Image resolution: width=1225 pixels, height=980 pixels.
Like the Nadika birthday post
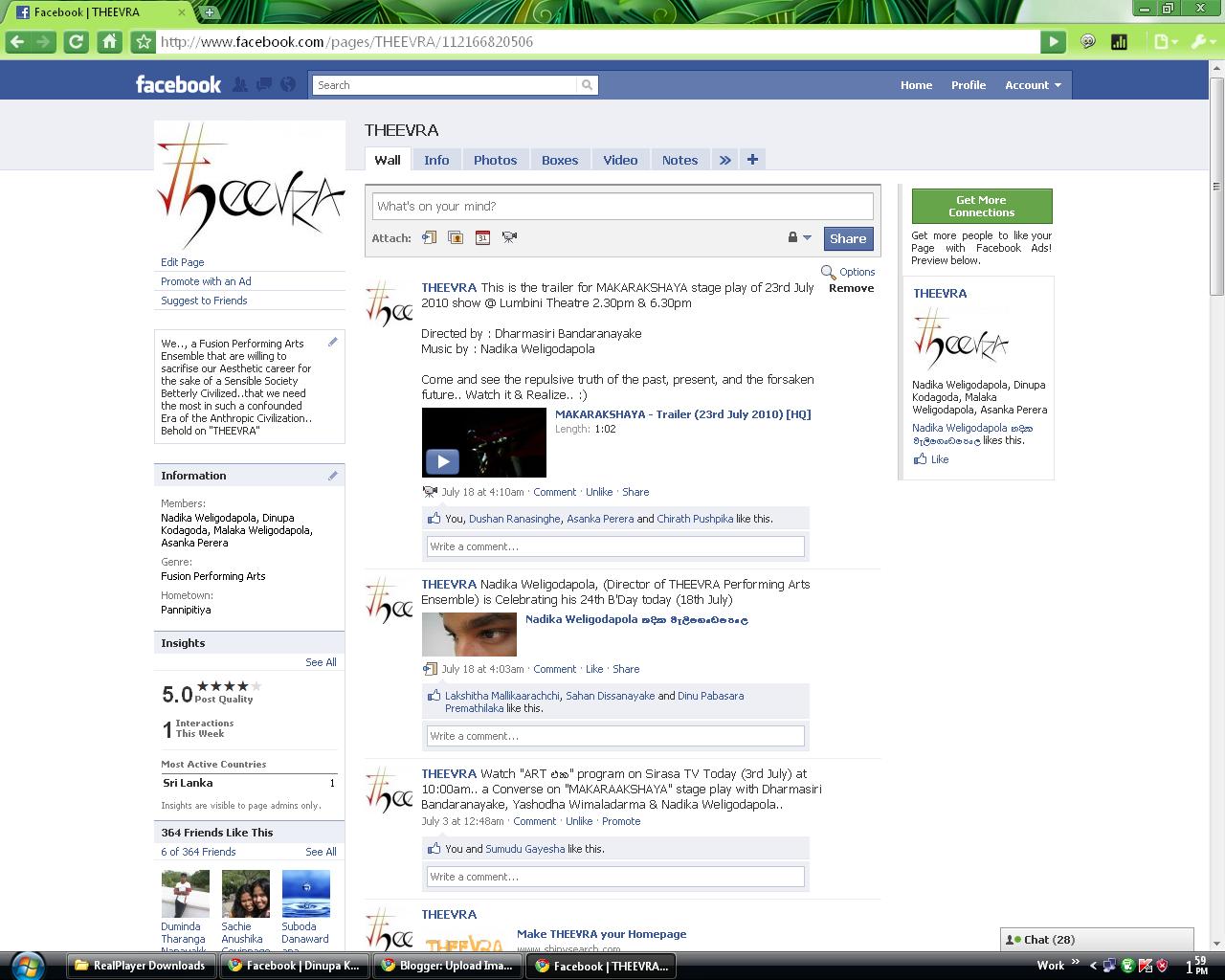tap(594, 669)
